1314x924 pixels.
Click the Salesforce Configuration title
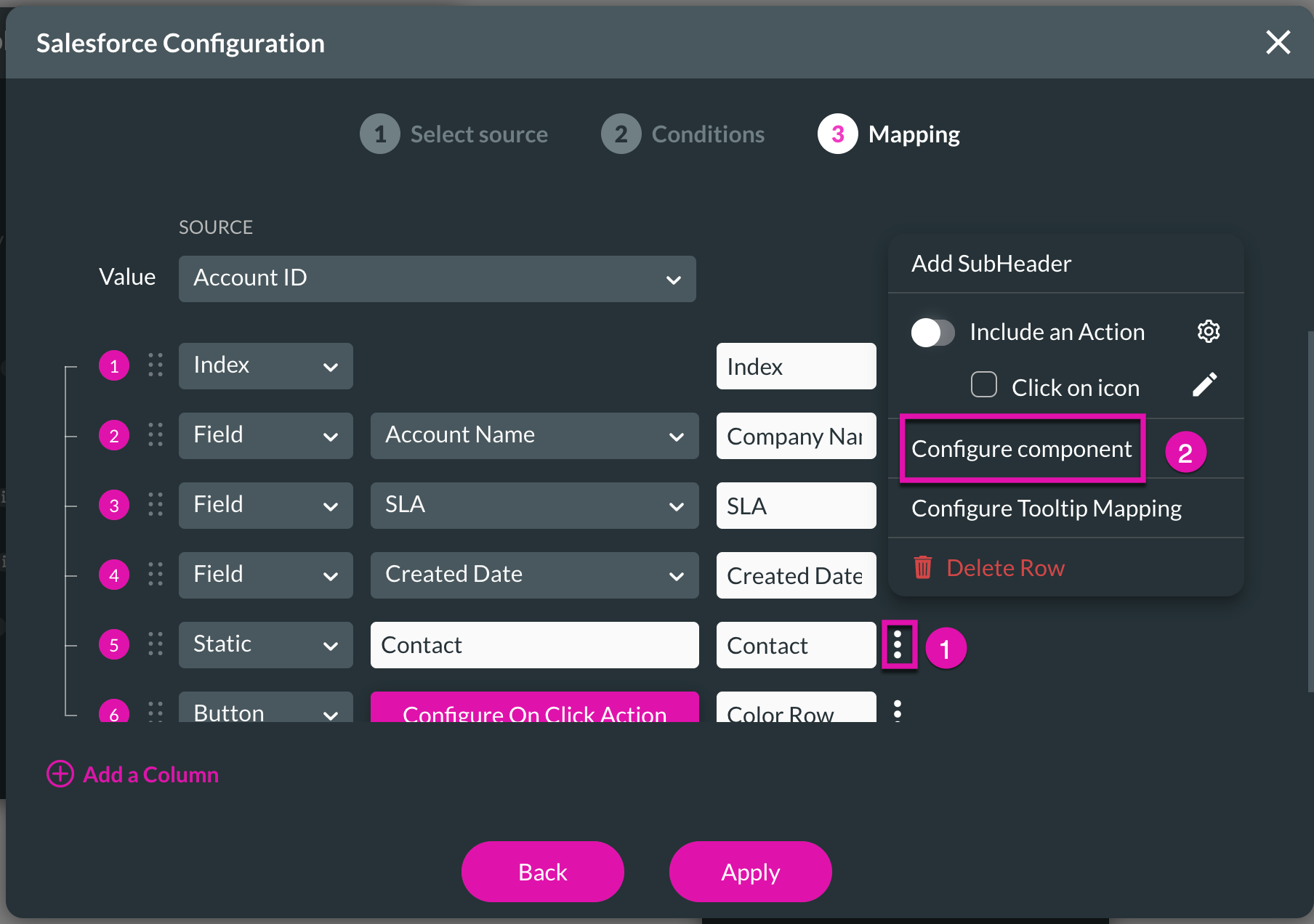180,44
